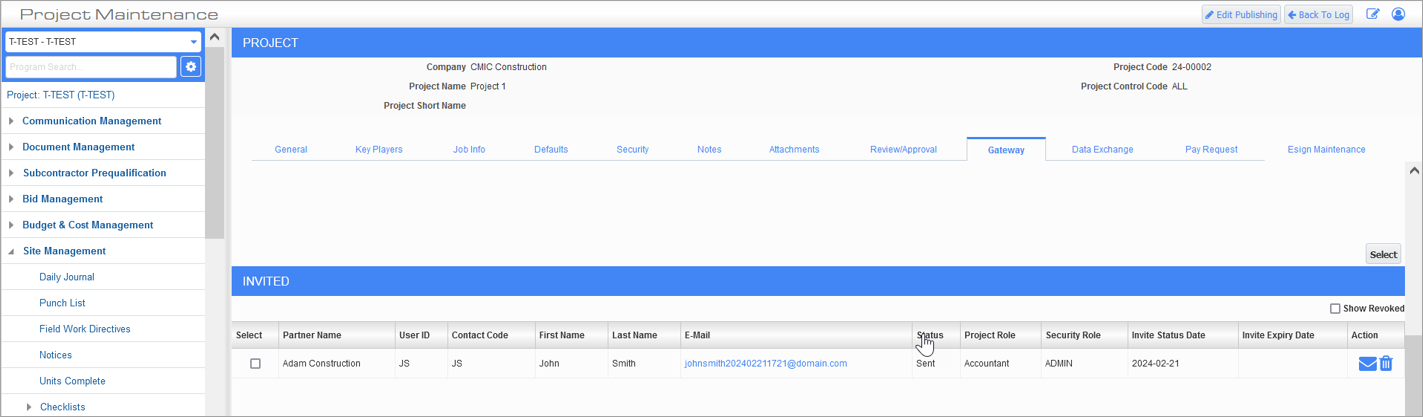Open Notices in Site Management

[56, 355]
